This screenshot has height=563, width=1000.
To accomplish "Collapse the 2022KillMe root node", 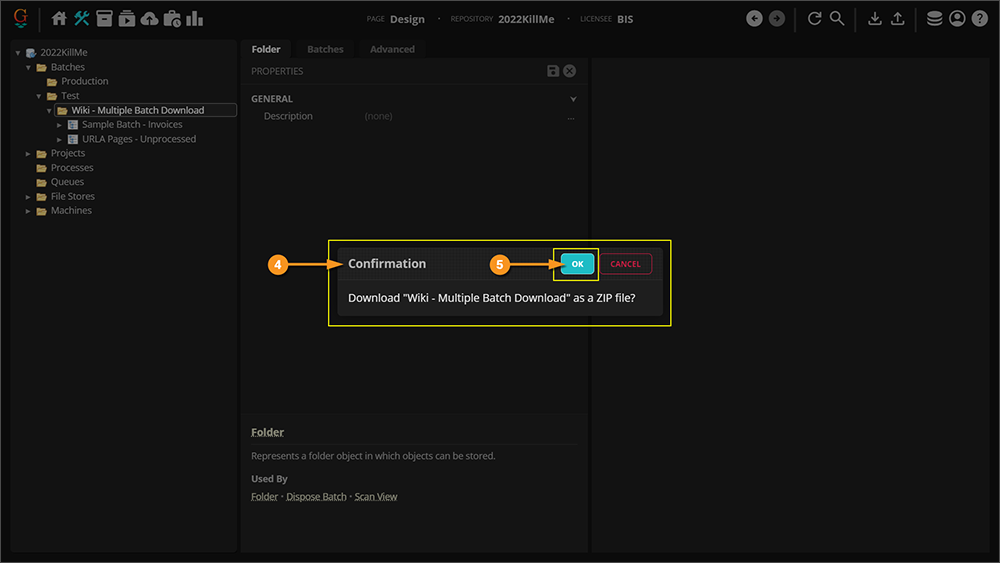I will (x=18, y=53).
